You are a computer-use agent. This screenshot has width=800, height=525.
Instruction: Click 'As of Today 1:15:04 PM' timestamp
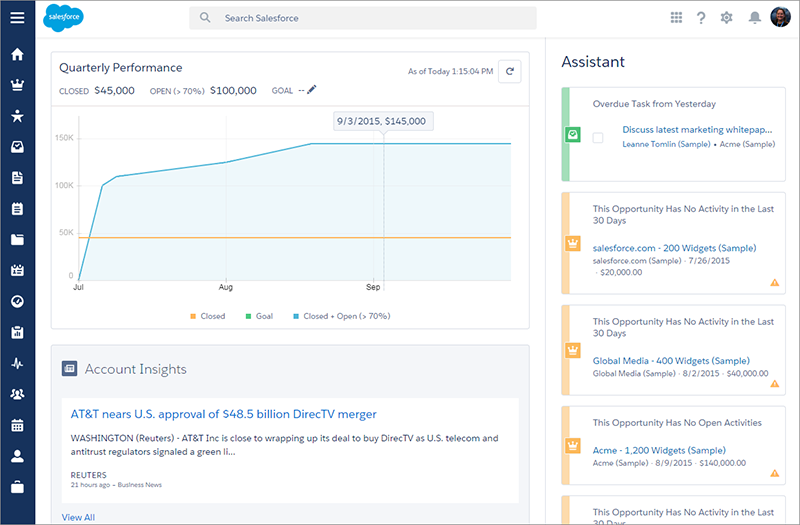tap(450, 71)
